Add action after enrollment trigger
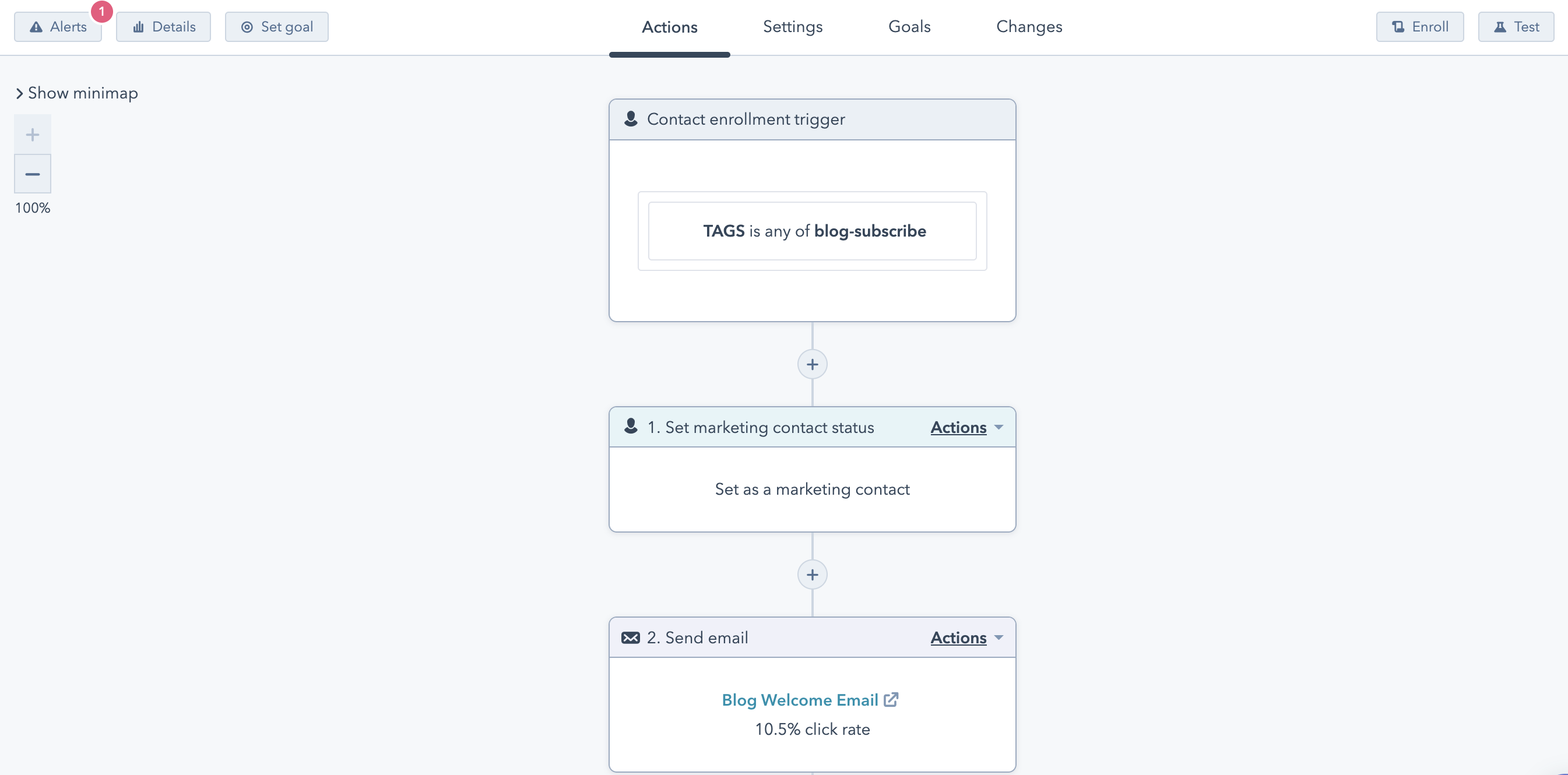Image resolution: width=1568 pixels, height=775 pixels. pos(812,364)
